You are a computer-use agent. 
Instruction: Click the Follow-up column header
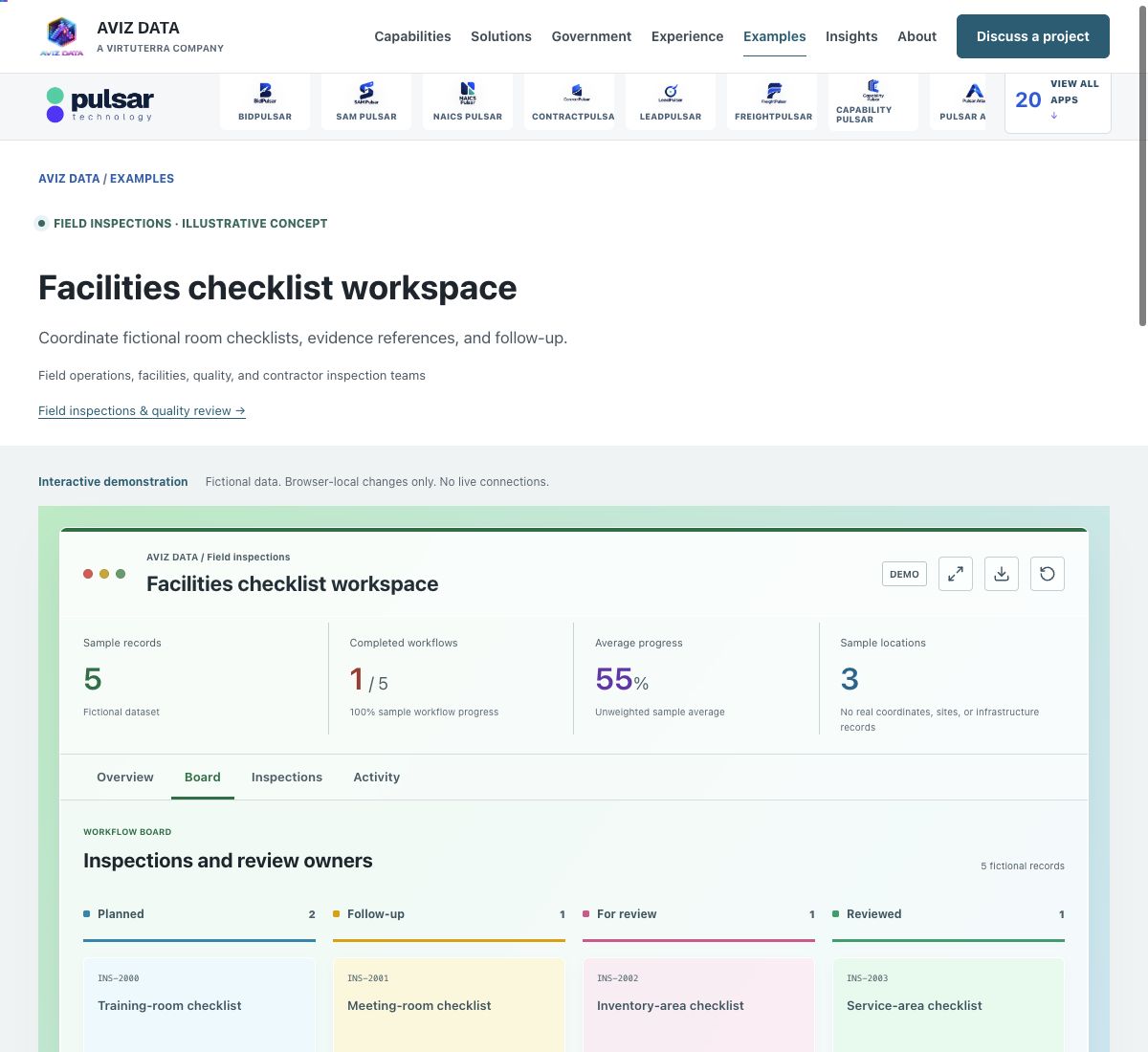pyautogui.click(x=449, y=914)
